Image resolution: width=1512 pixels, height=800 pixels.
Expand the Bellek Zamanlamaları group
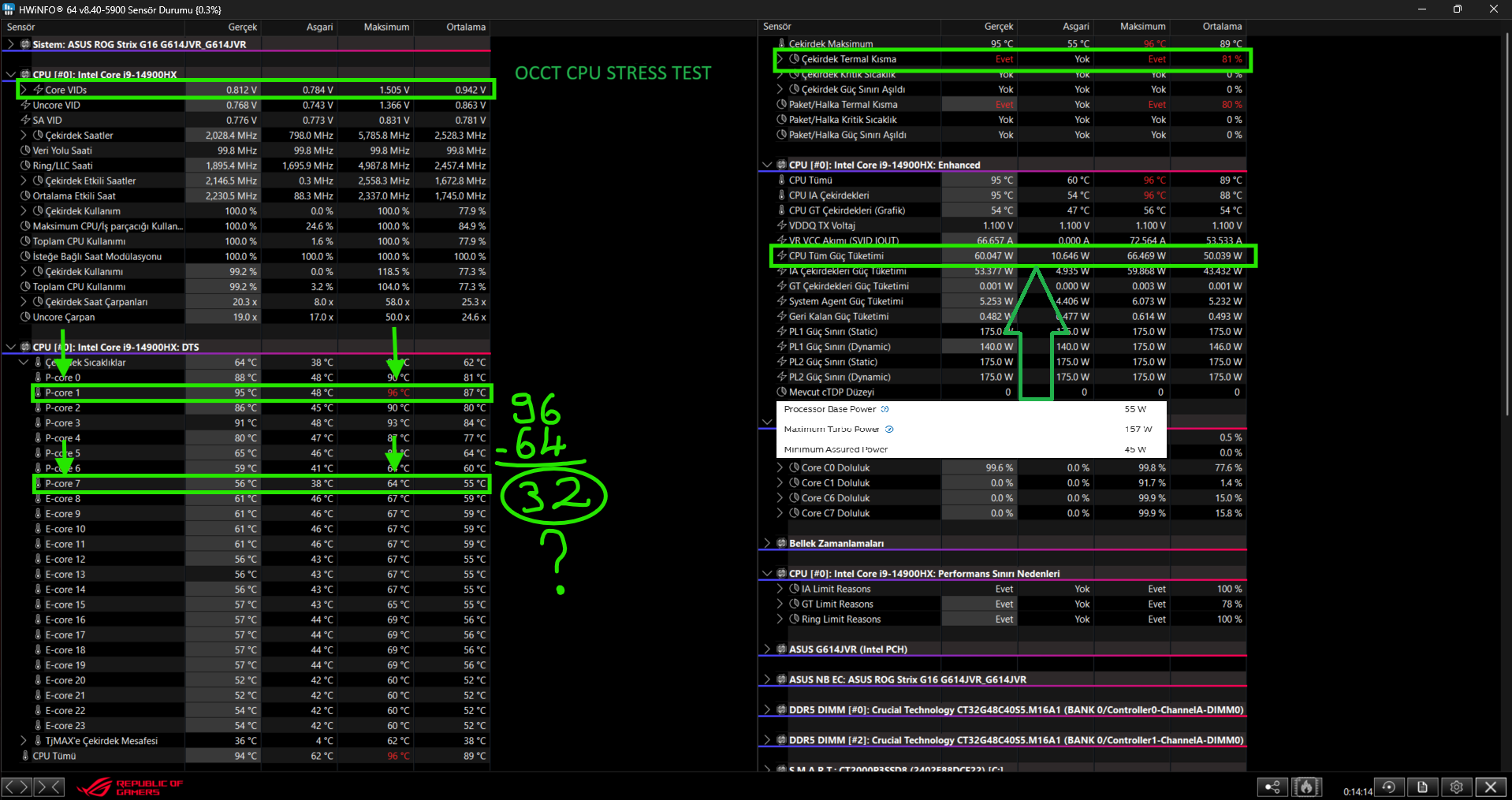pyautogui.click(x=767, y=544)
